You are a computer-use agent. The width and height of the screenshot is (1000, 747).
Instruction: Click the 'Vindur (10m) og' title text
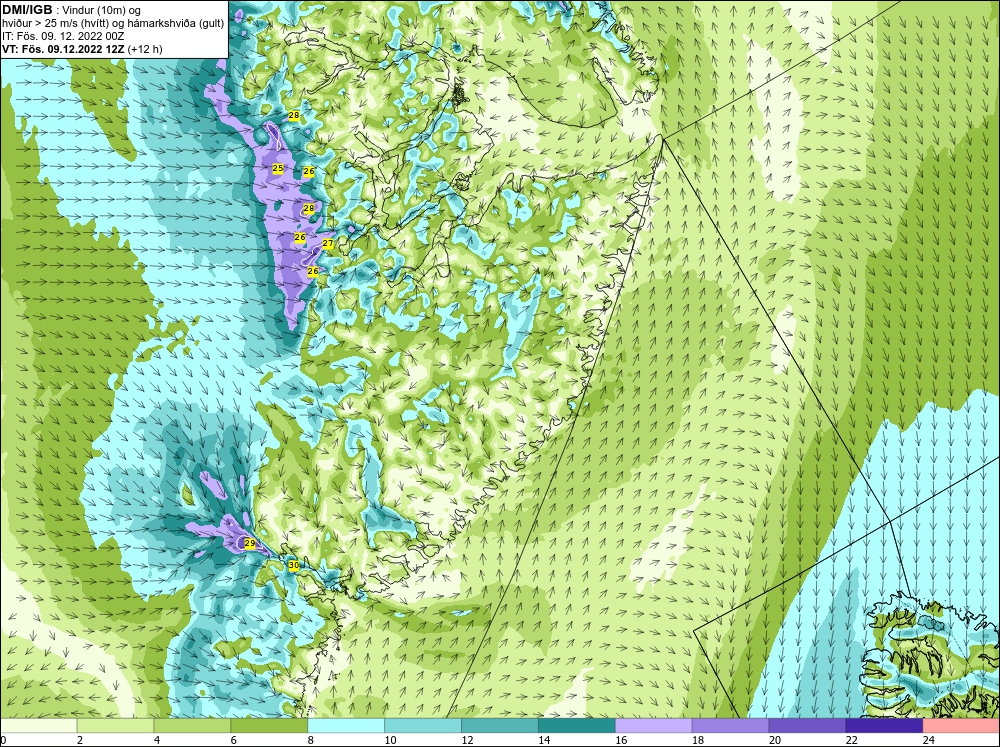click(x=99, y=11)
